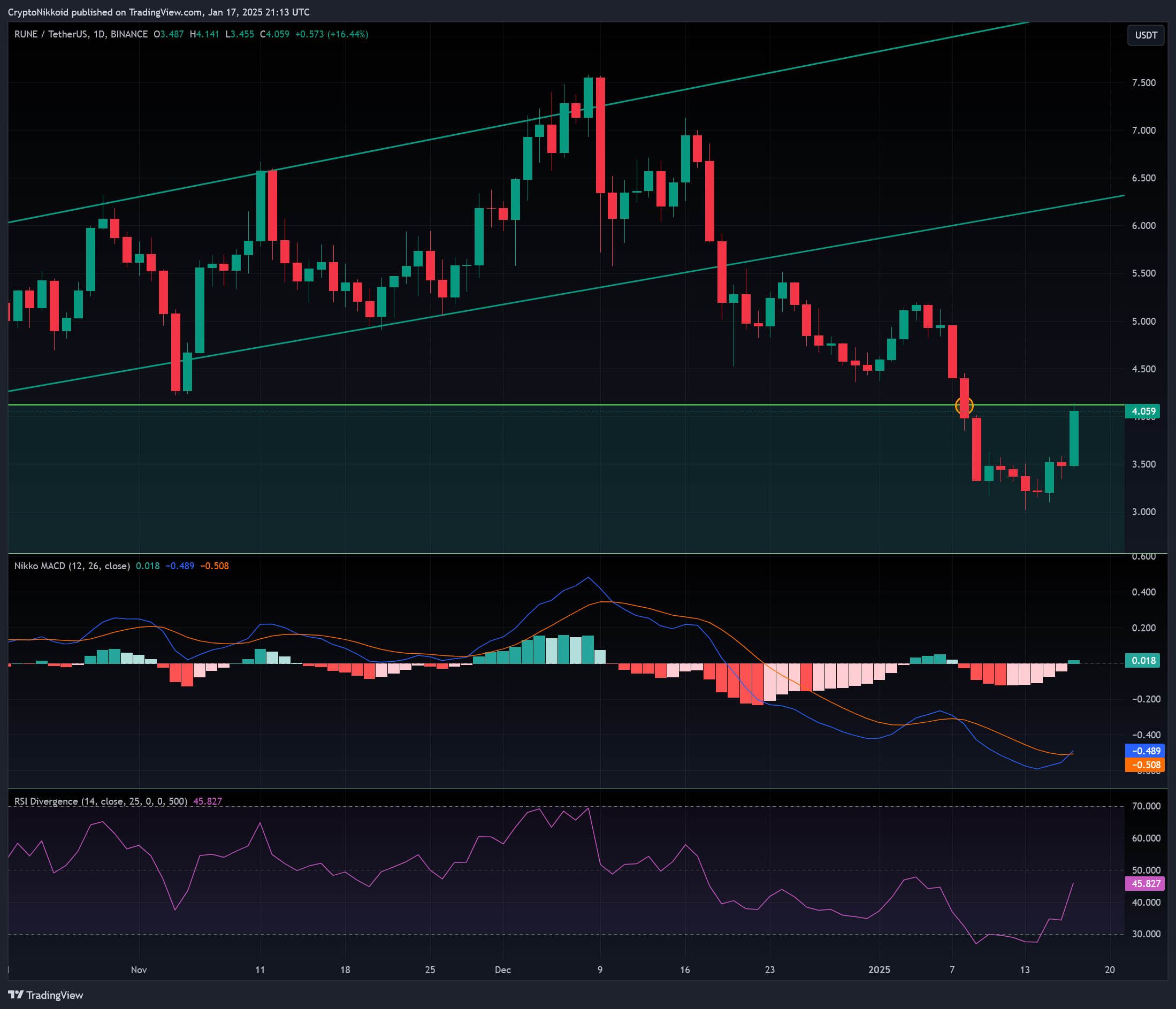Click the purple 45.827 RSI axis tag

pos(1145,884)
